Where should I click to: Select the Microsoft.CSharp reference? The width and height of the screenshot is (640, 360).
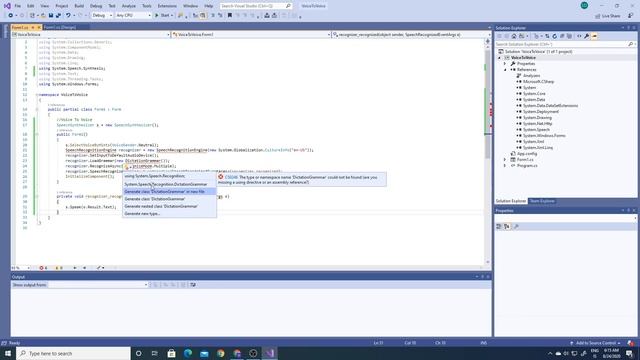[538, 82]
